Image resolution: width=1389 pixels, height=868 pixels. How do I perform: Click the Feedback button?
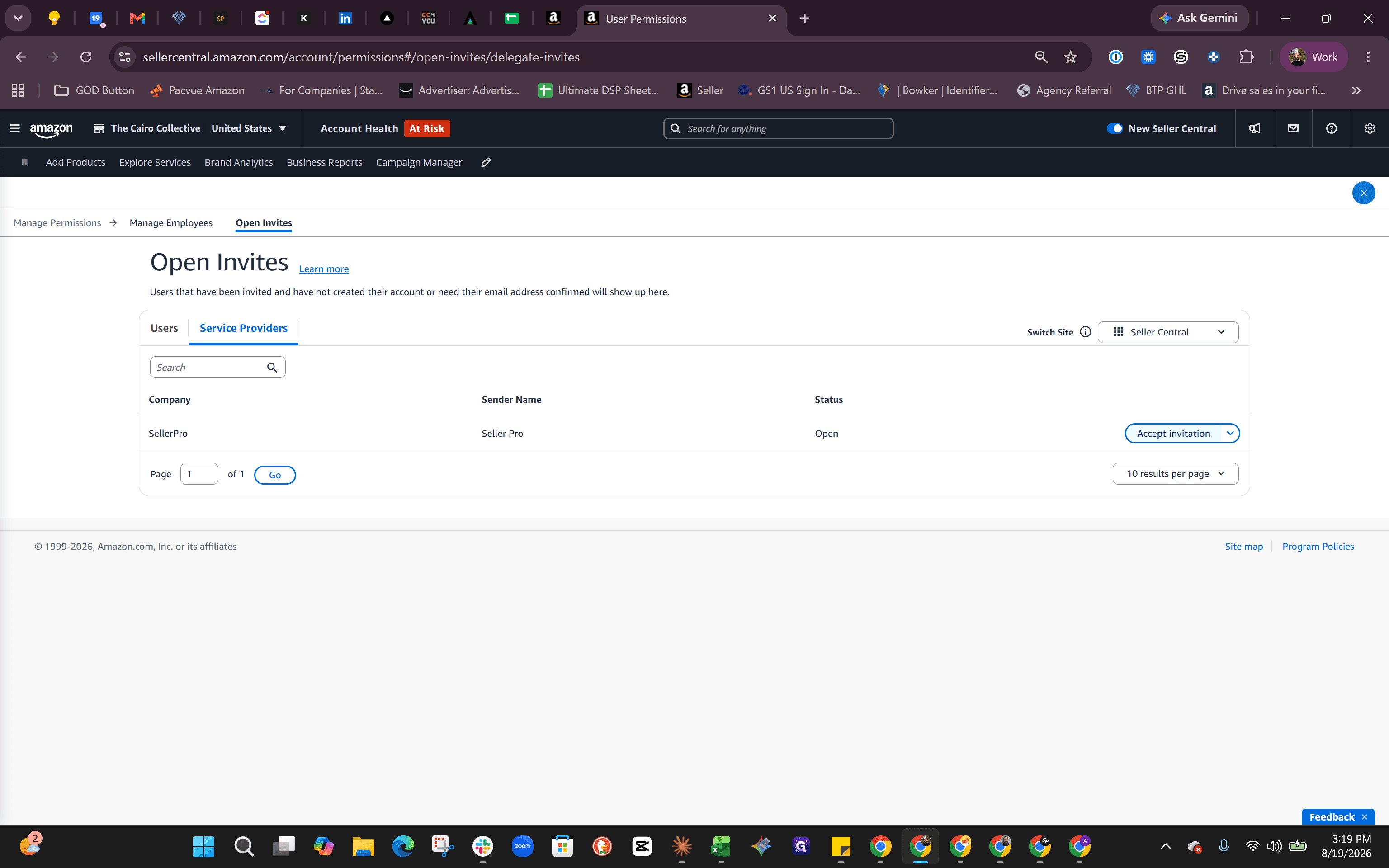point(1332,817)
